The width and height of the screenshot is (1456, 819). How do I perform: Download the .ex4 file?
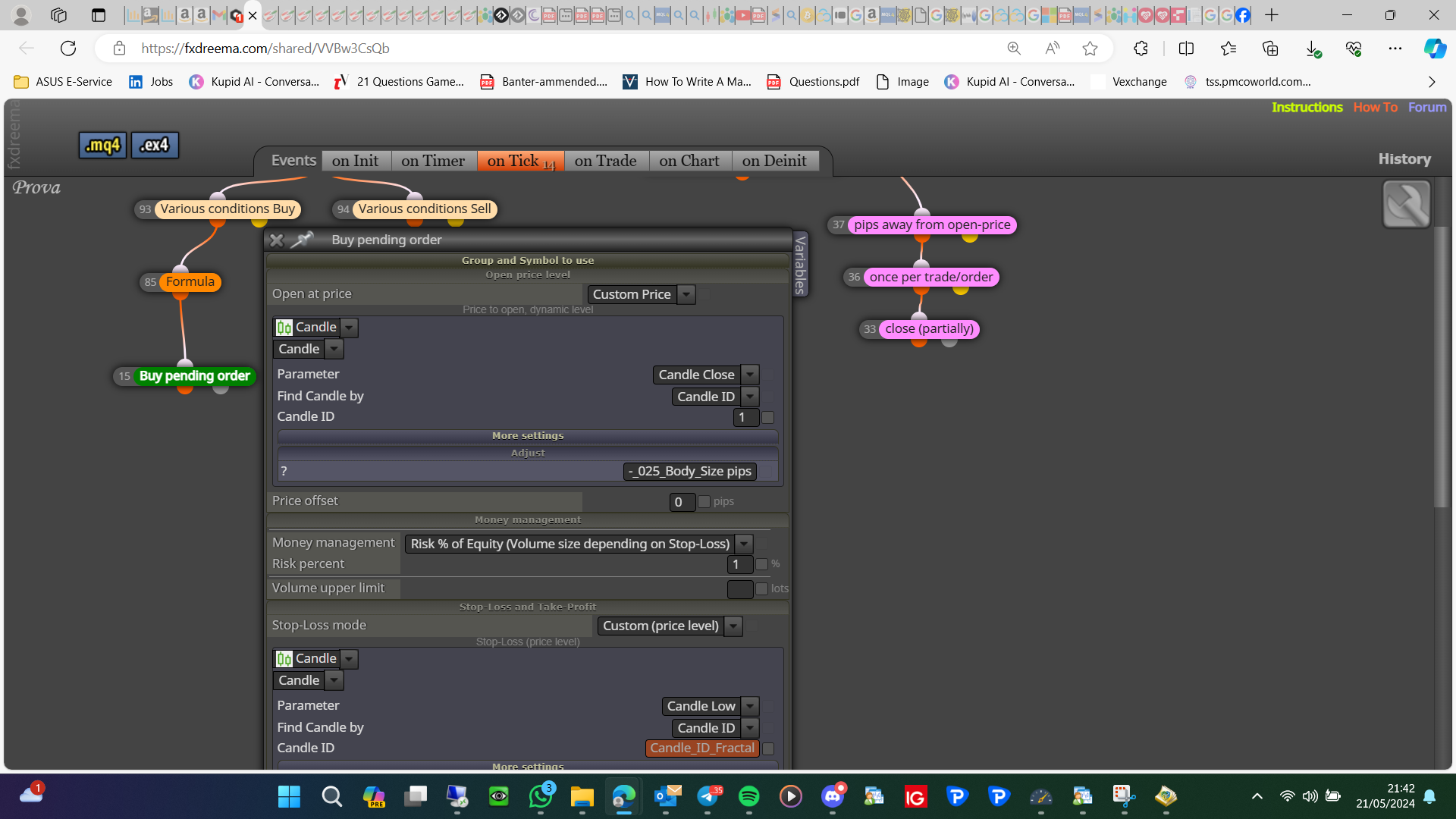[x=155, y=145]
